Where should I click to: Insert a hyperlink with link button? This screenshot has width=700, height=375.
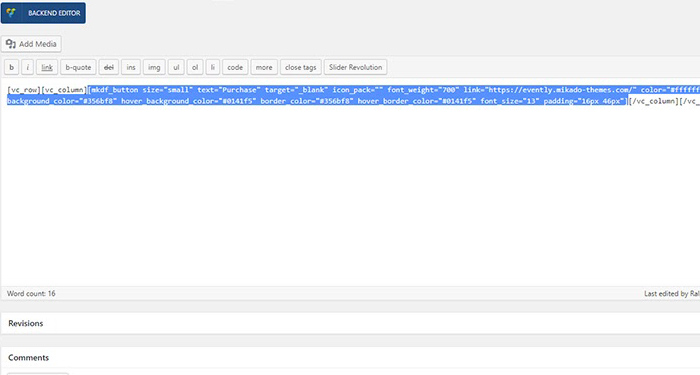(47, 67)
